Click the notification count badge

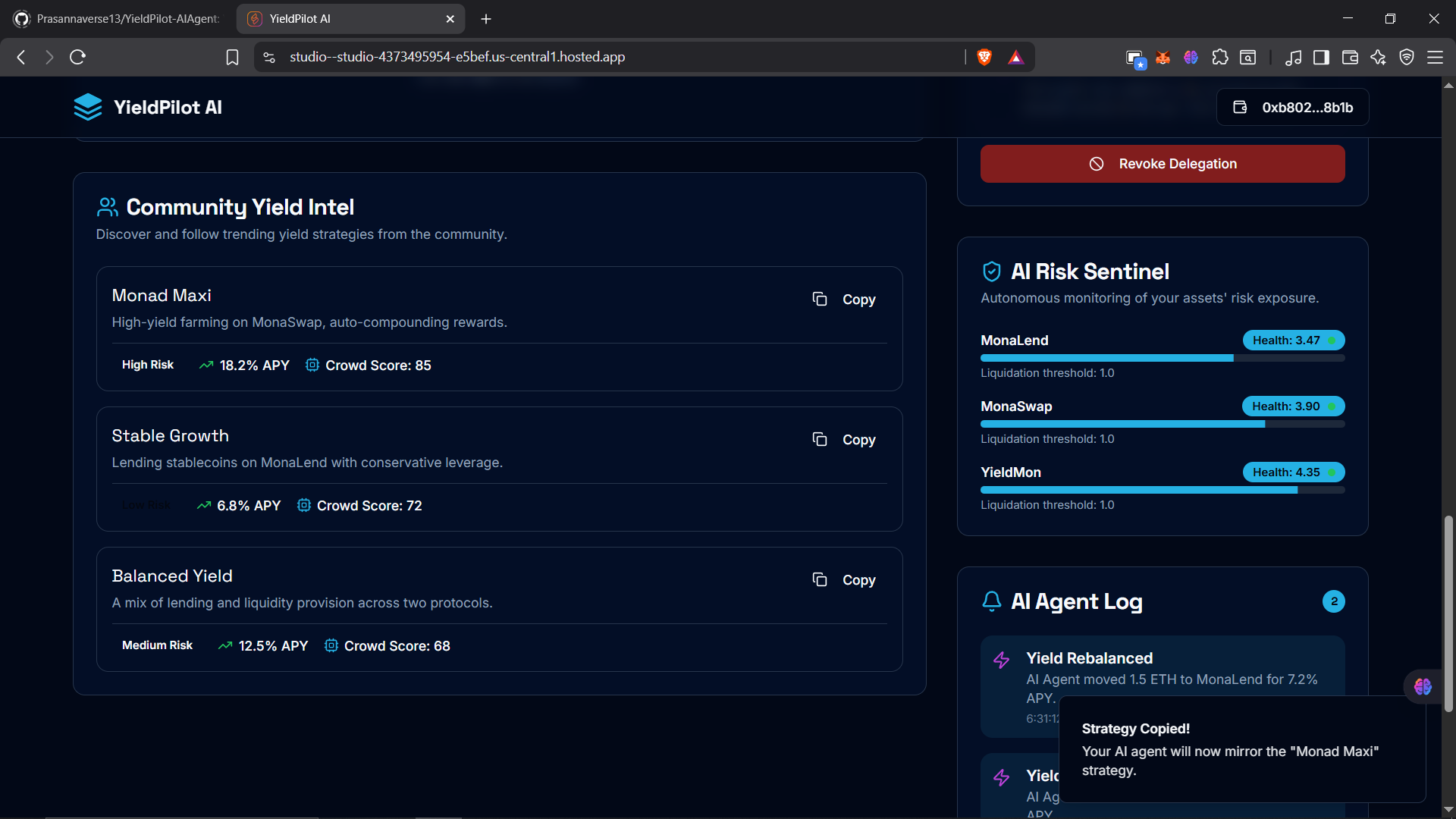click(x=1333, y=601)
